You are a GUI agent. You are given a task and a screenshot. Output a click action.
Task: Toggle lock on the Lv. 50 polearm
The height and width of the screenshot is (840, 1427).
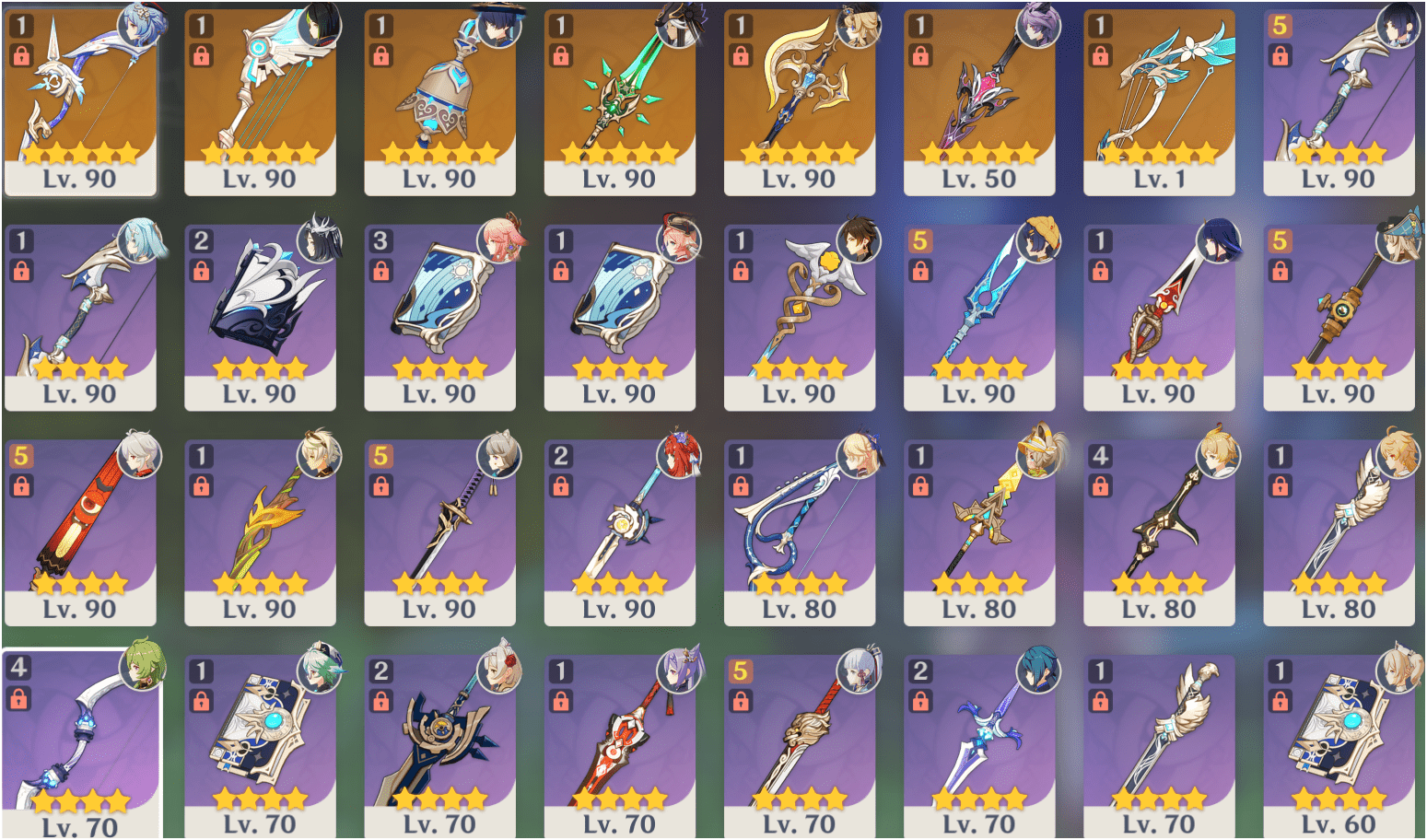pyautogui.click(x=920, y=56)
